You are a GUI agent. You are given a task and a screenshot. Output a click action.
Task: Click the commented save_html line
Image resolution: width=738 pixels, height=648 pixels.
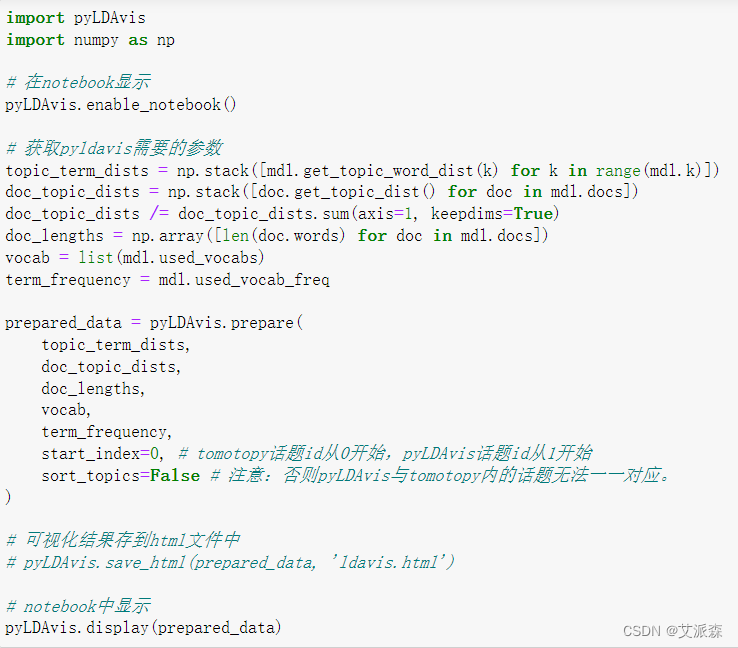click(230, 562)
